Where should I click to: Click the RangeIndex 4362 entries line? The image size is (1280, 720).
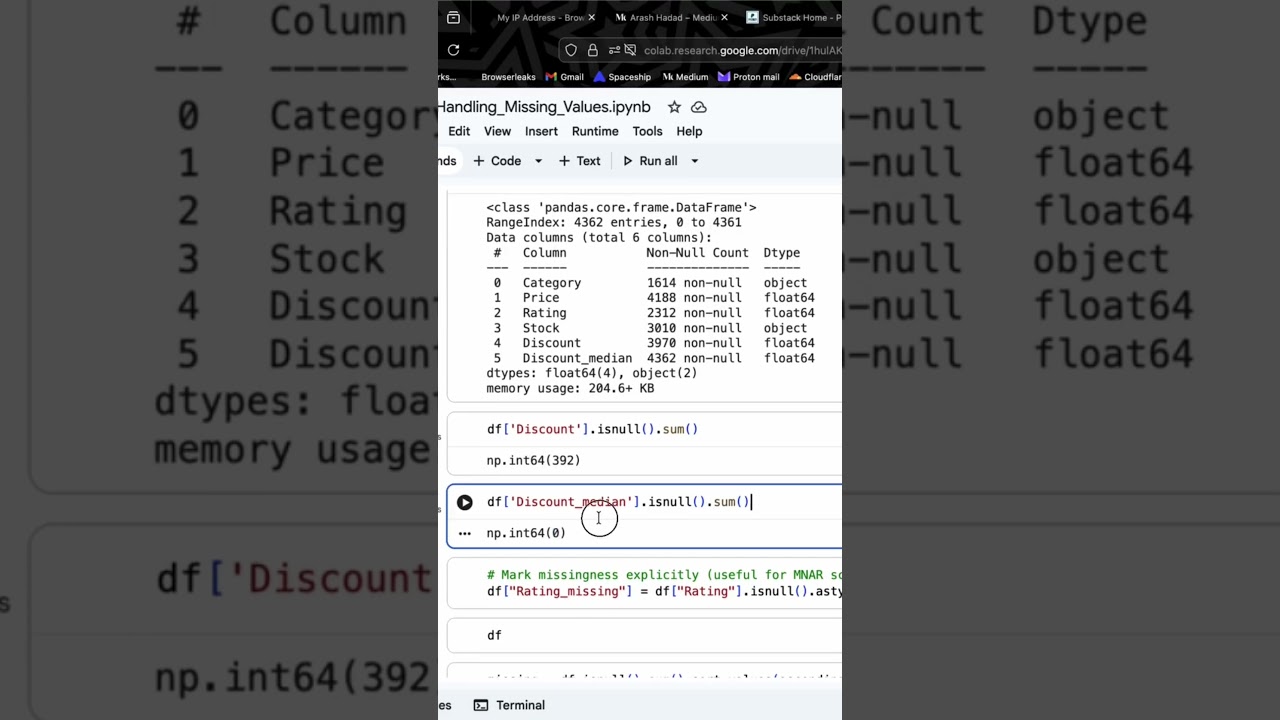click(614, 222)
